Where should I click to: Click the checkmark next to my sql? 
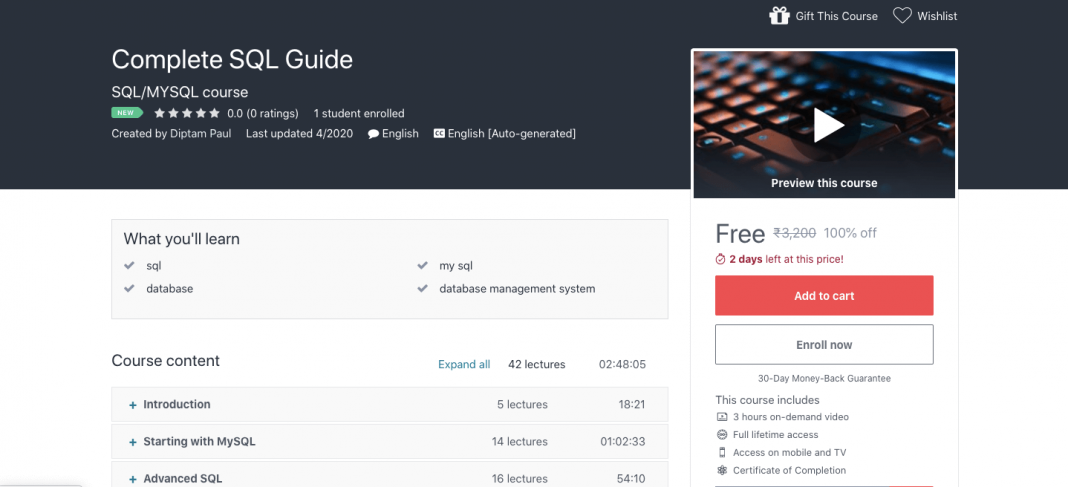pyautogui.click(x=422, y=266)
